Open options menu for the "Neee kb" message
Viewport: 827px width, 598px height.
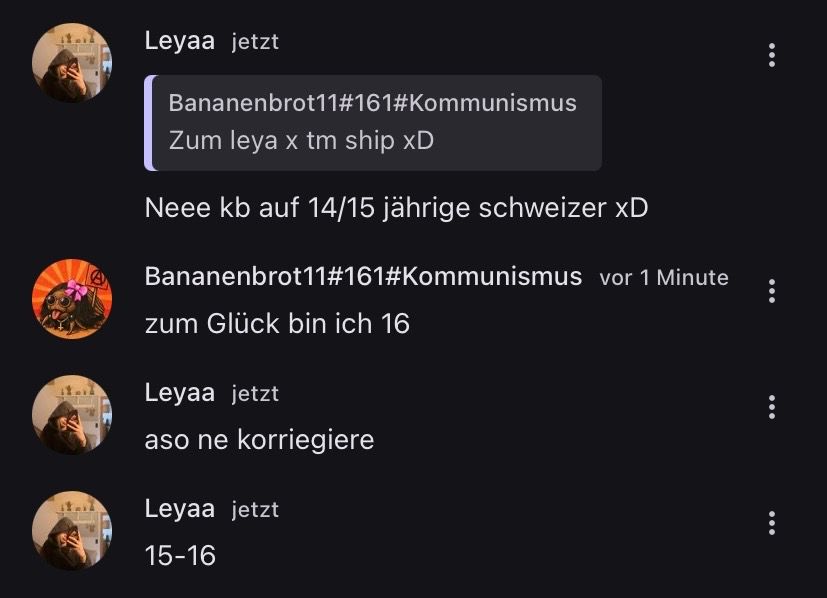coord(771,55)
